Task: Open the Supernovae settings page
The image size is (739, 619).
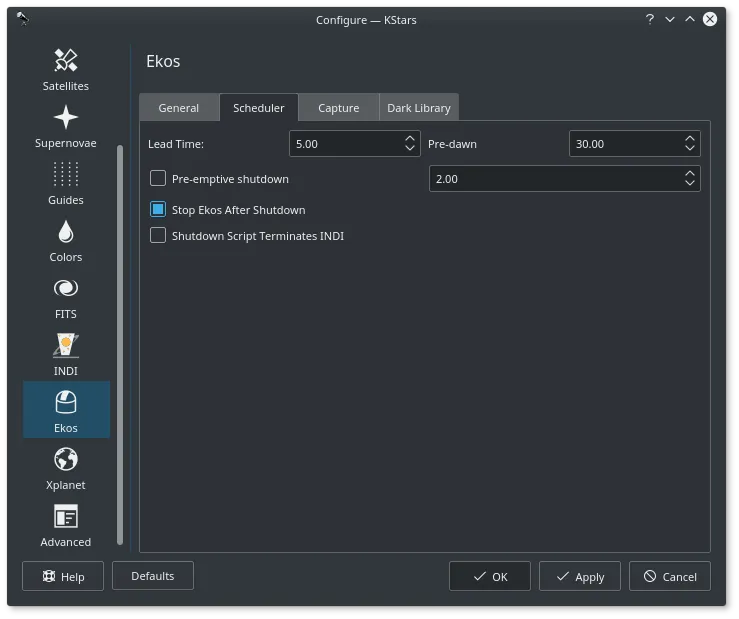Action: point(66,127)
